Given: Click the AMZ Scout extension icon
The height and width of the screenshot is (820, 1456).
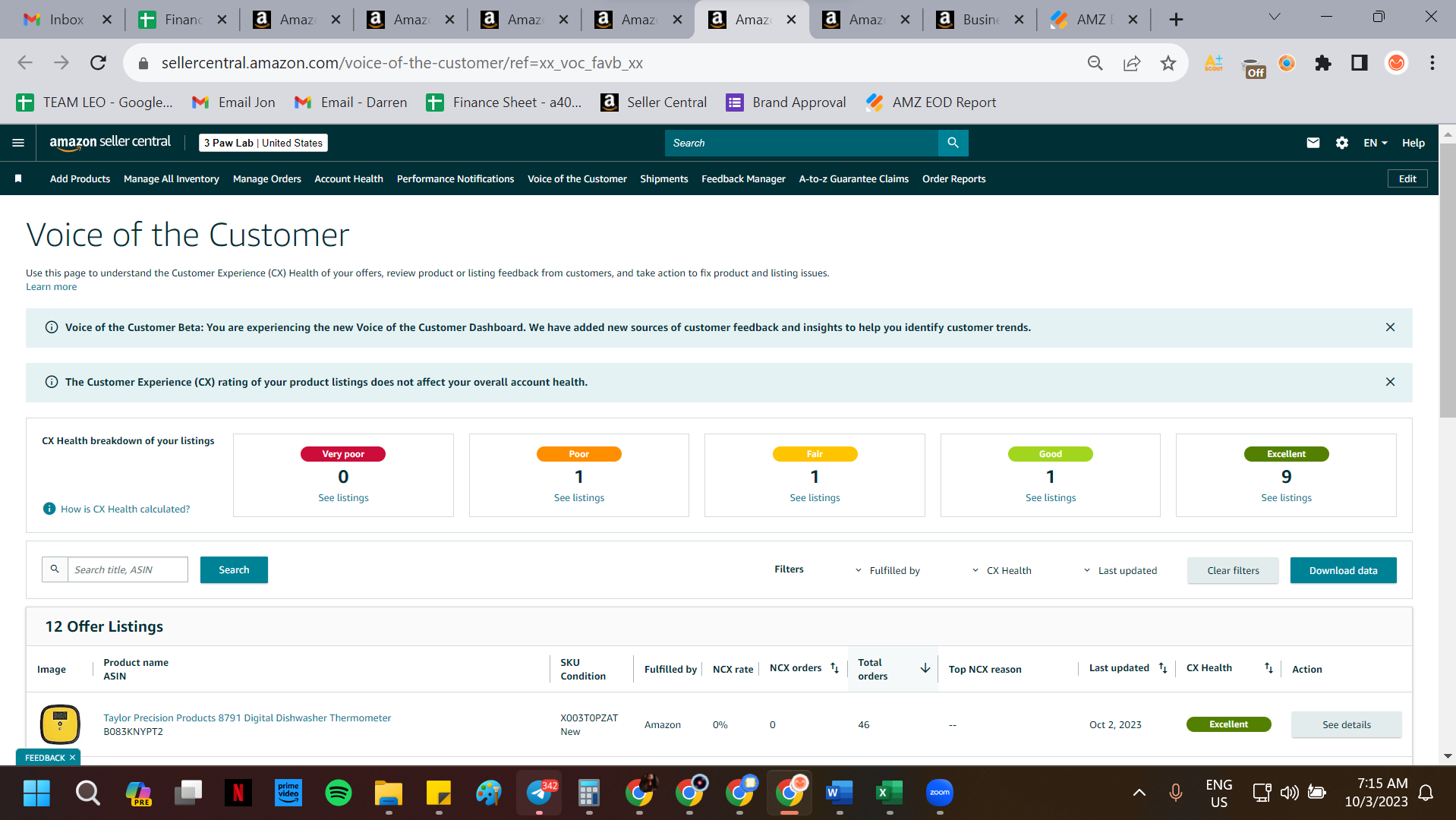Looking at the screenshot, I should pos(1213,63).
